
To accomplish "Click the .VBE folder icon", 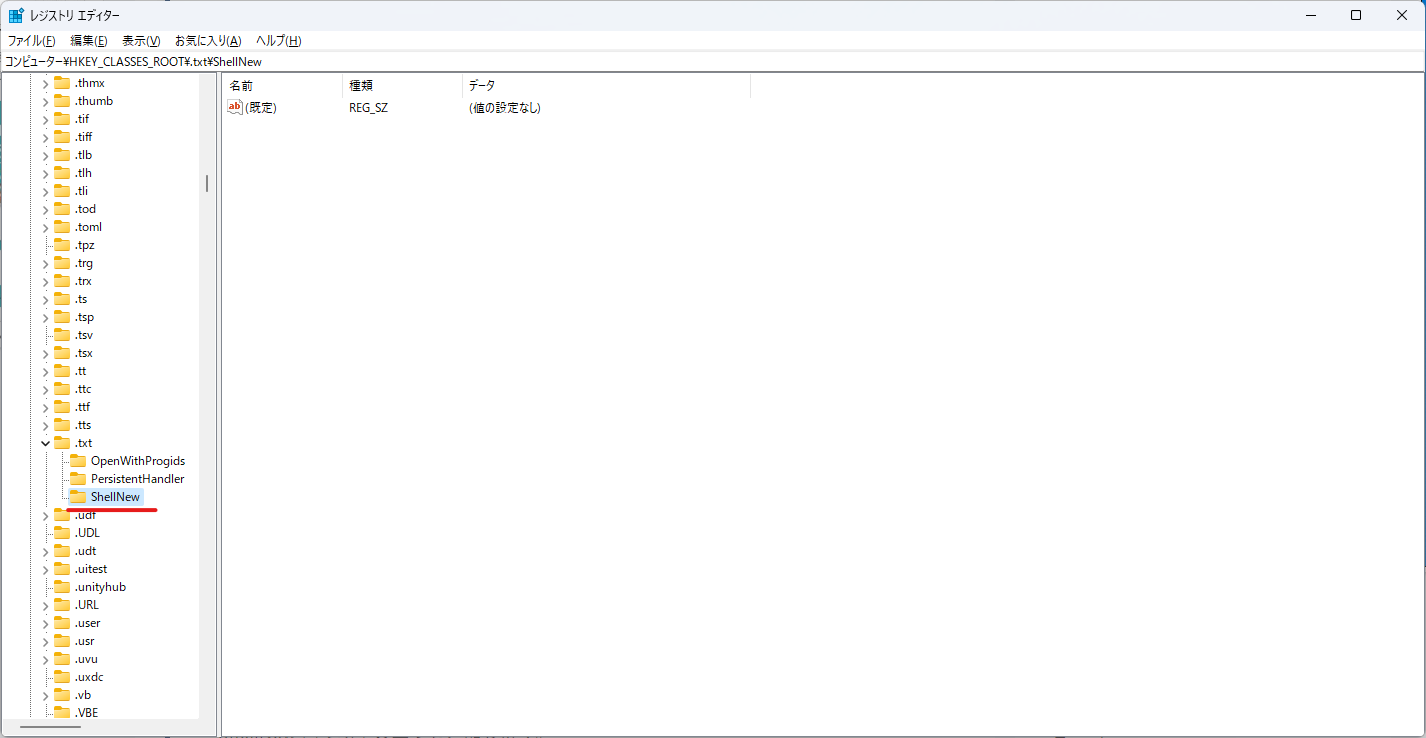I will tap(60, 712).
